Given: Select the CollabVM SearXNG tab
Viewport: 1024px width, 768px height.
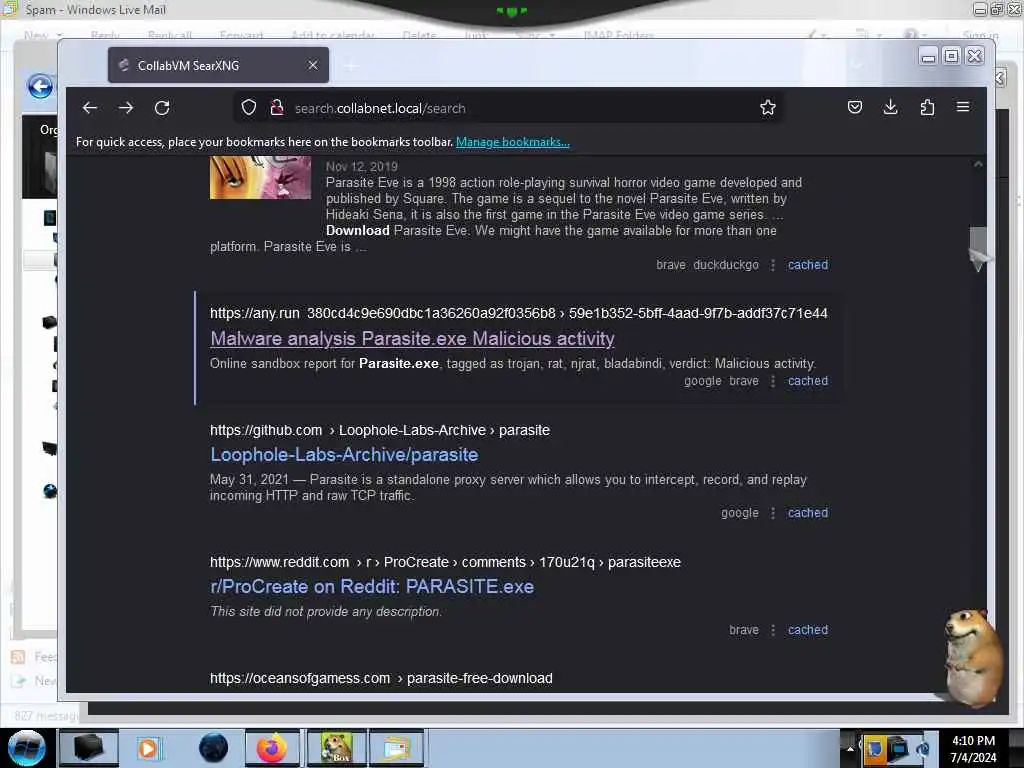Looking at the screenshot, I should pos(218,65).
